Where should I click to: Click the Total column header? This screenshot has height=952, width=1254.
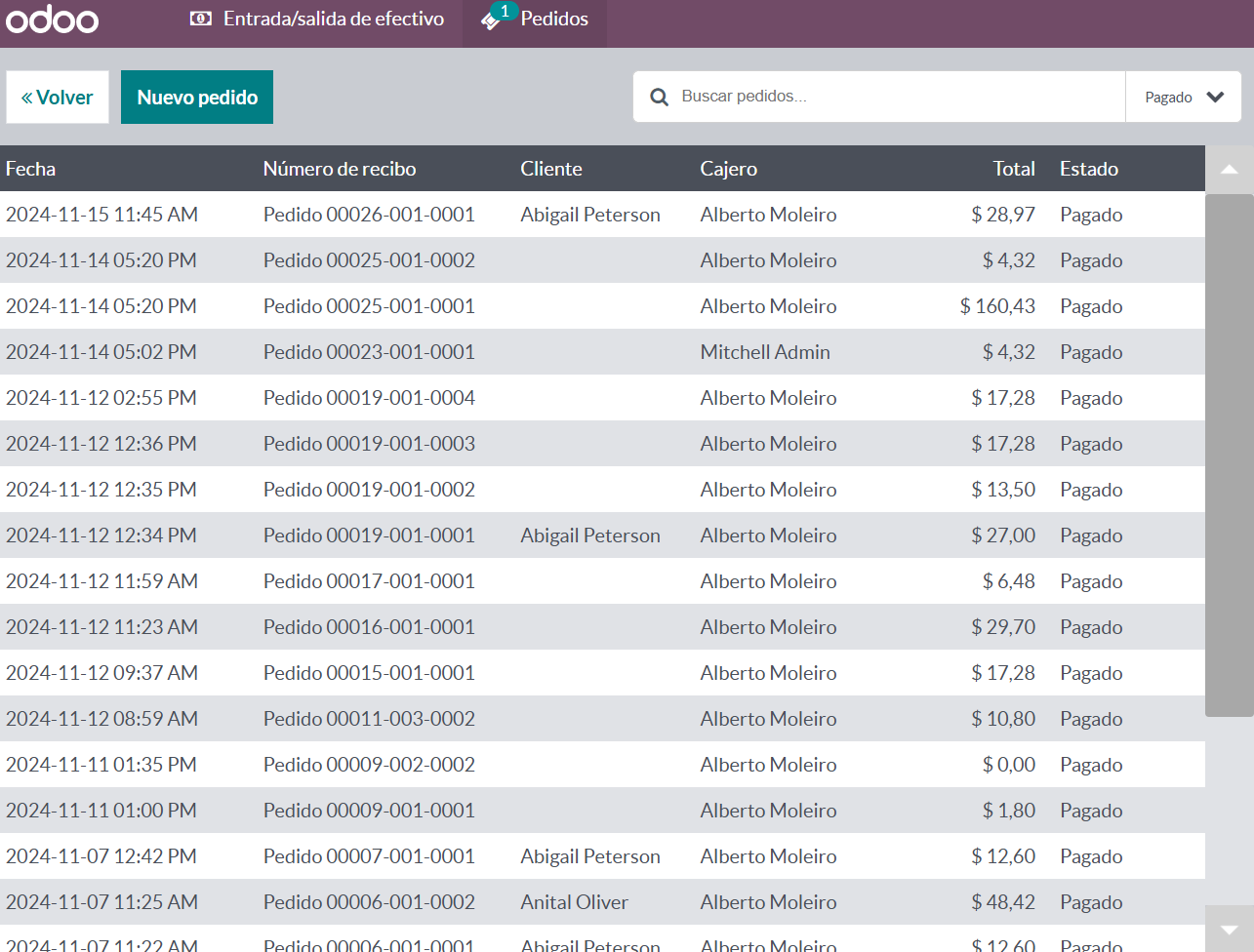click(1014, 169)
